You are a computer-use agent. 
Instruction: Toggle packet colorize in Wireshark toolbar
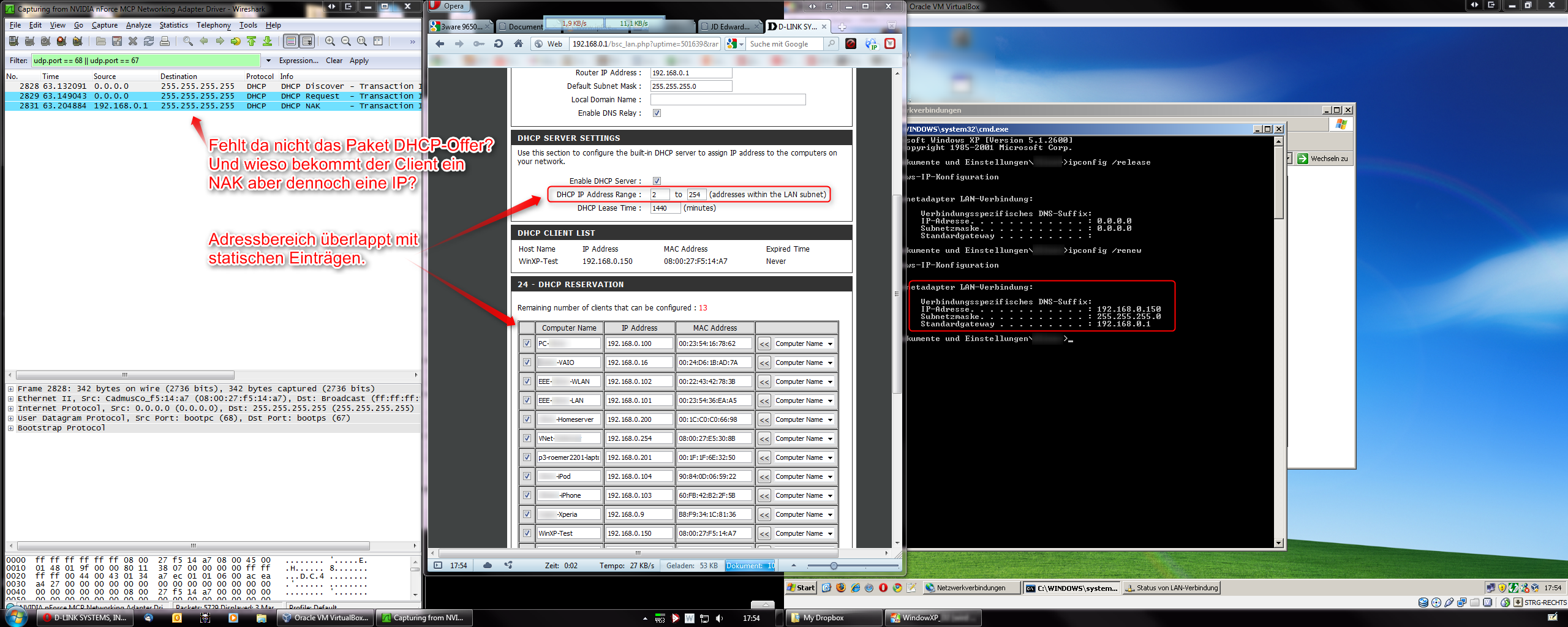292,41
